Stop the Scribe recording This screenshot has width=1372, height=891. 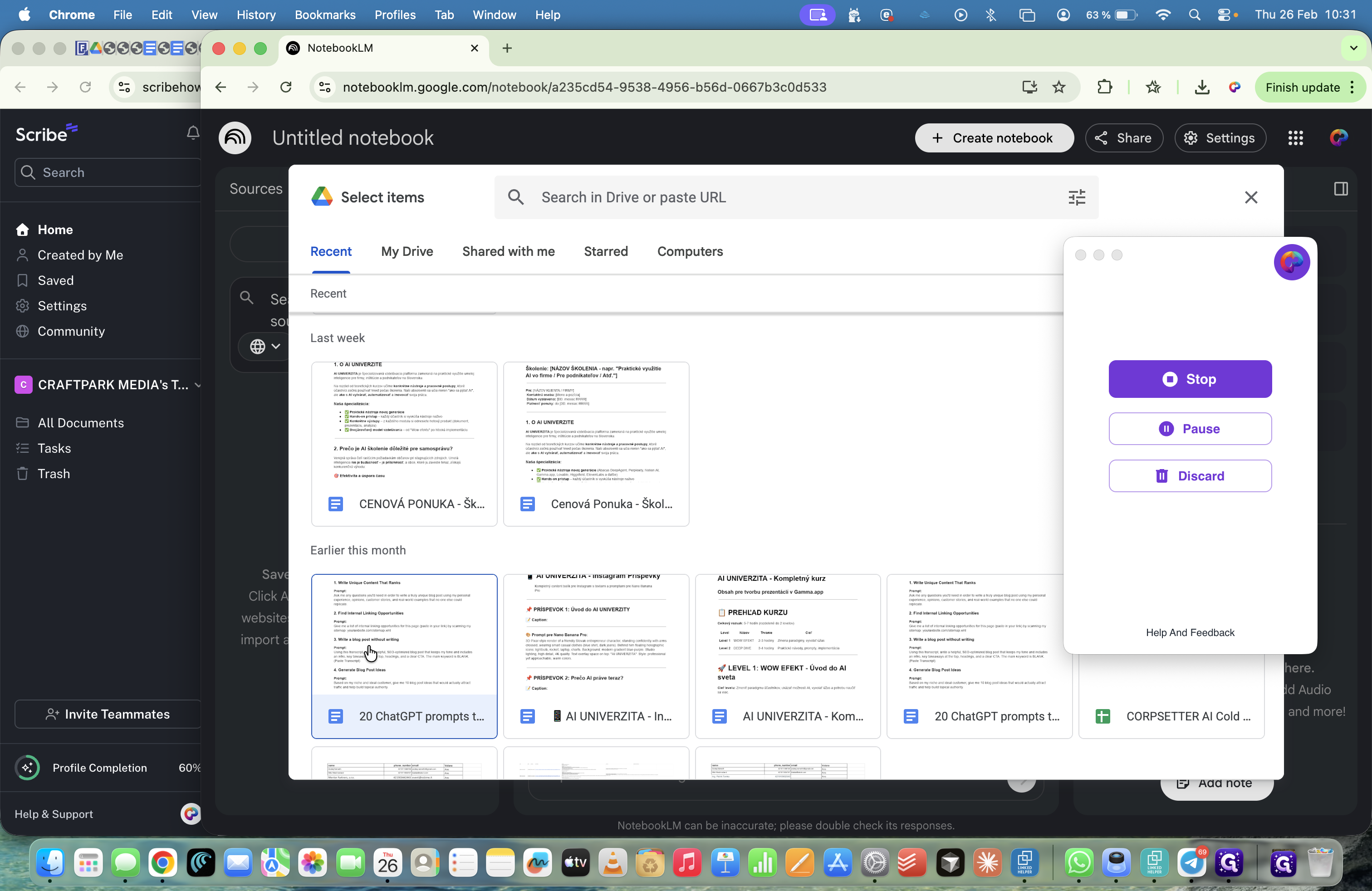(x=1189, y=379)
